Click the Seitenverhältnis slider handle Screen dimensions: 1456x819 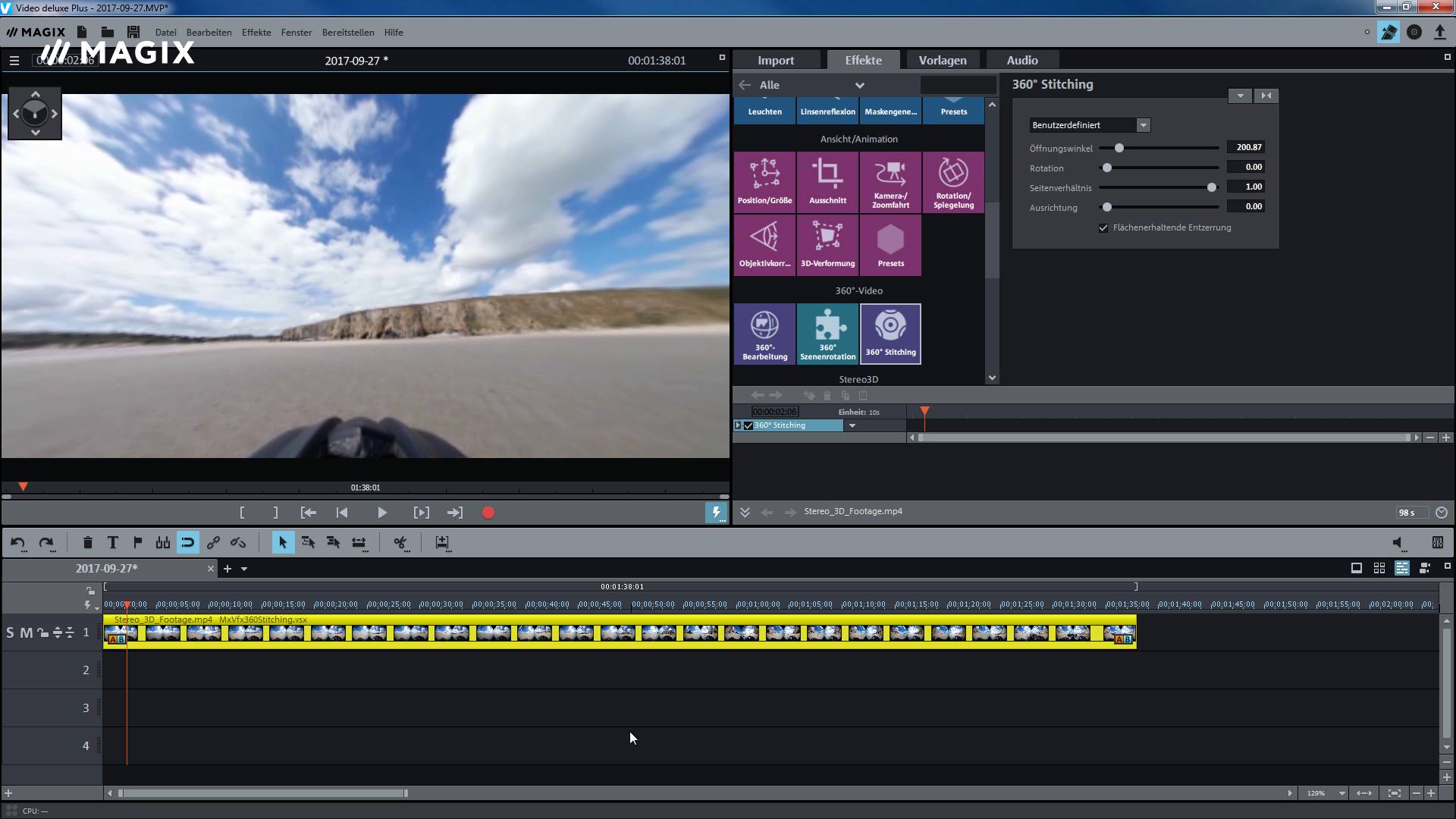(1212, 187)
